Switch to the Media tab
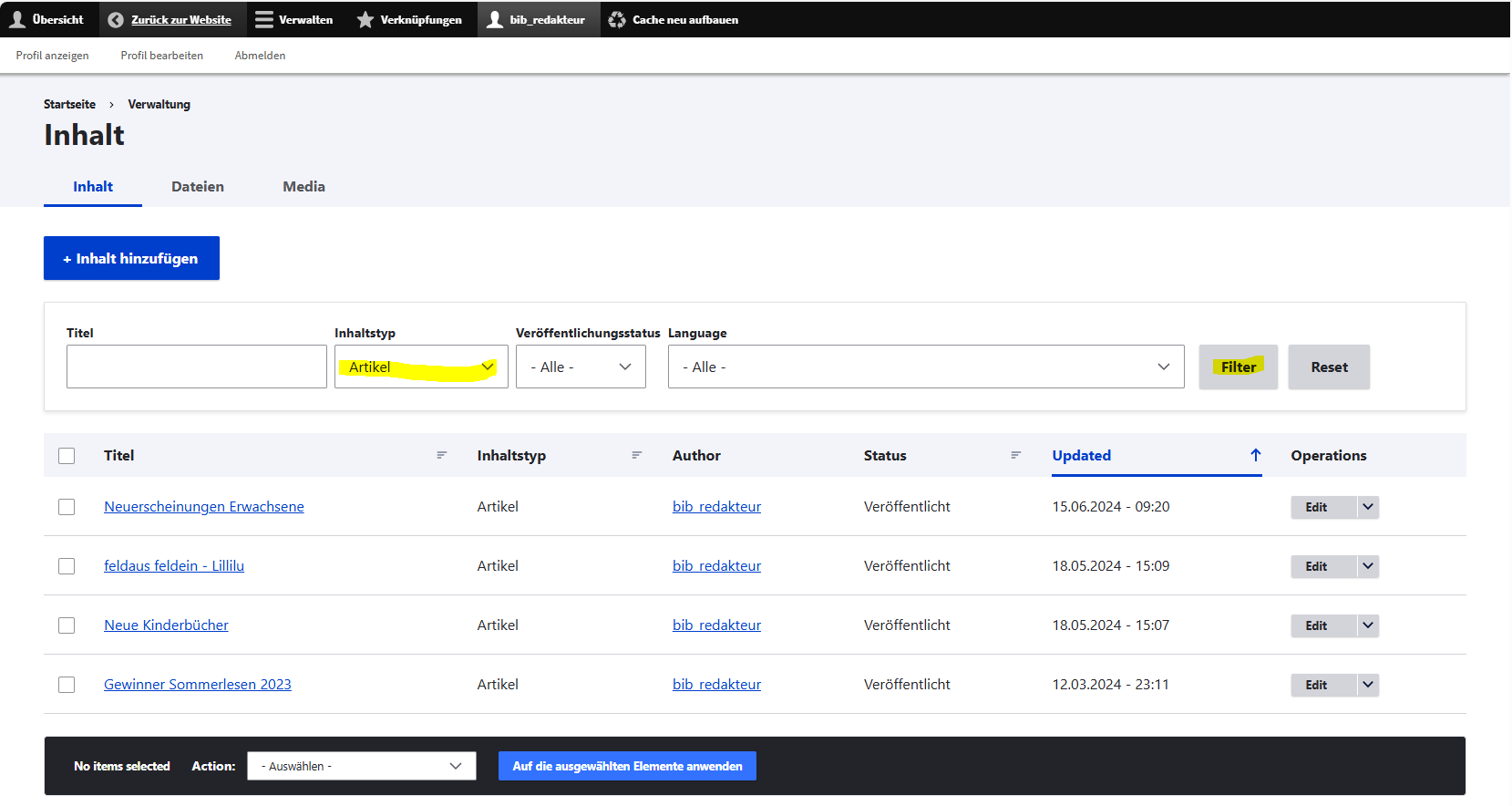 [x=303, y=187]
